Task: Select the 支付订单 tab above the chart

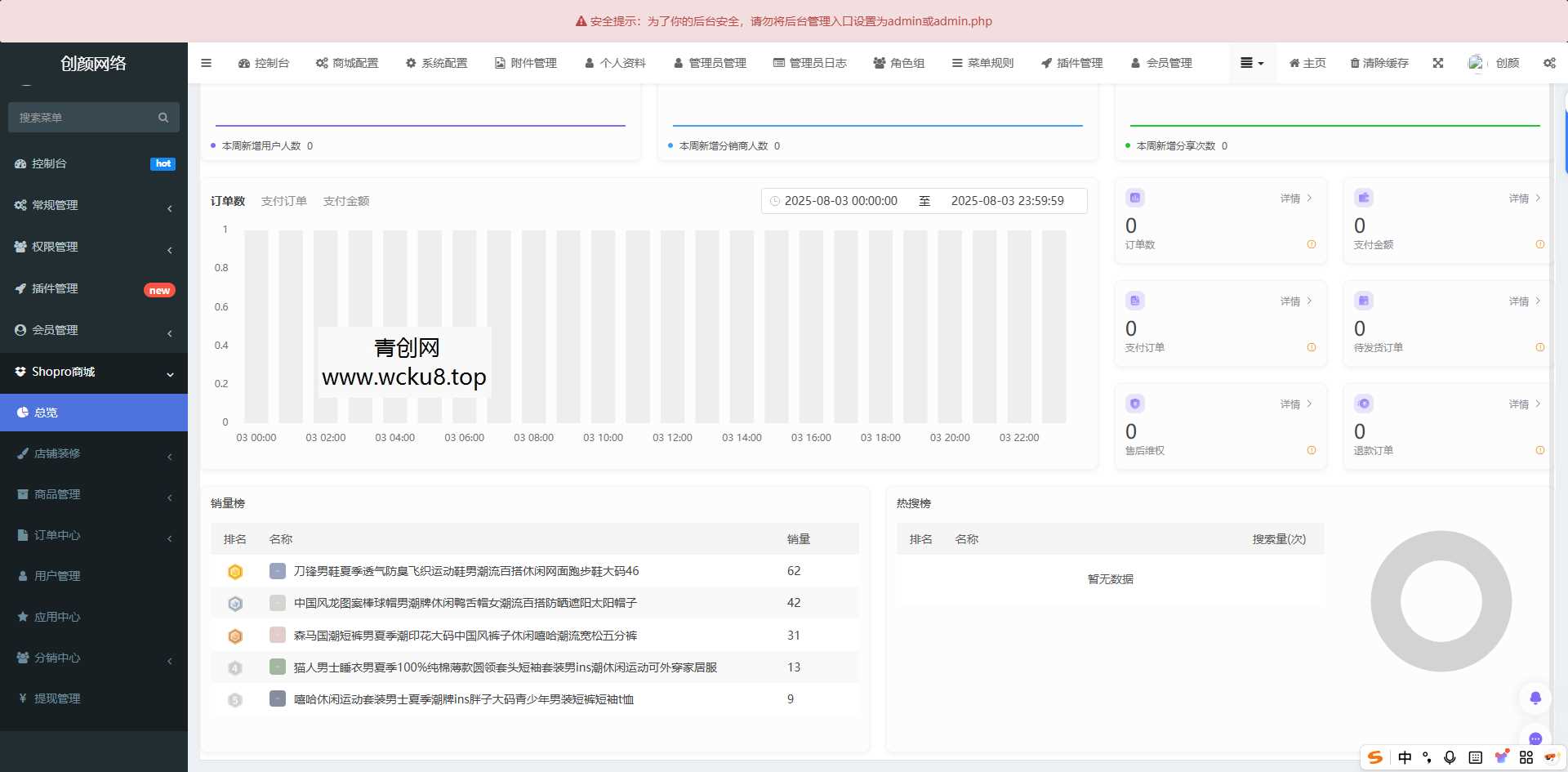Action: [x=284, y=200]
